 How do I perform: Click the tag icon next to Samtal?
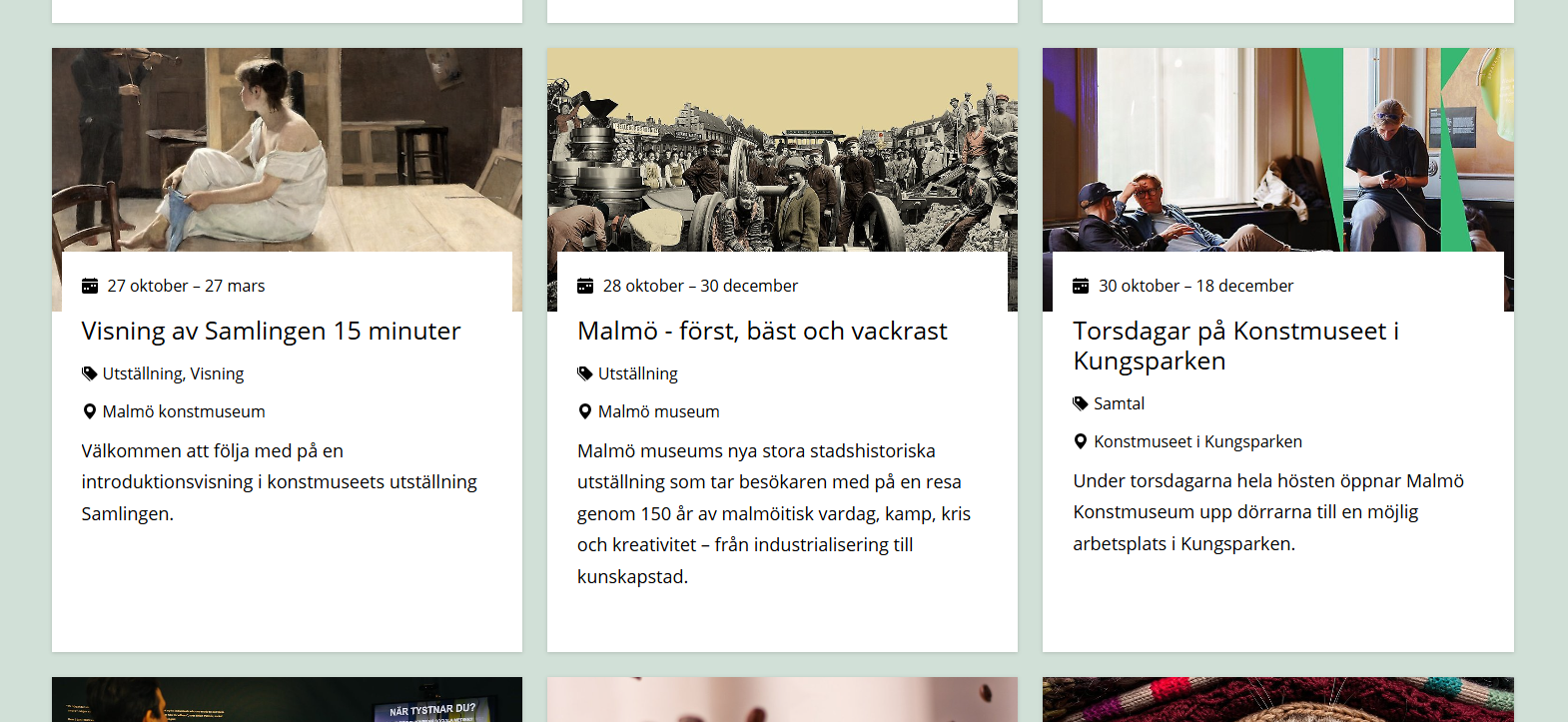point(1079,403)
